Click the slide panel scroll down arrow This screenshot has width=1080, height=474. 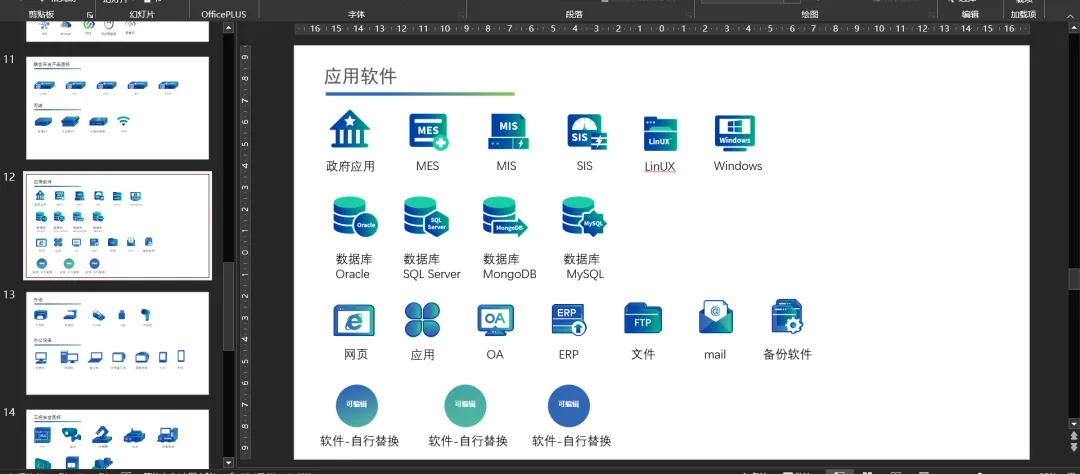229,462
